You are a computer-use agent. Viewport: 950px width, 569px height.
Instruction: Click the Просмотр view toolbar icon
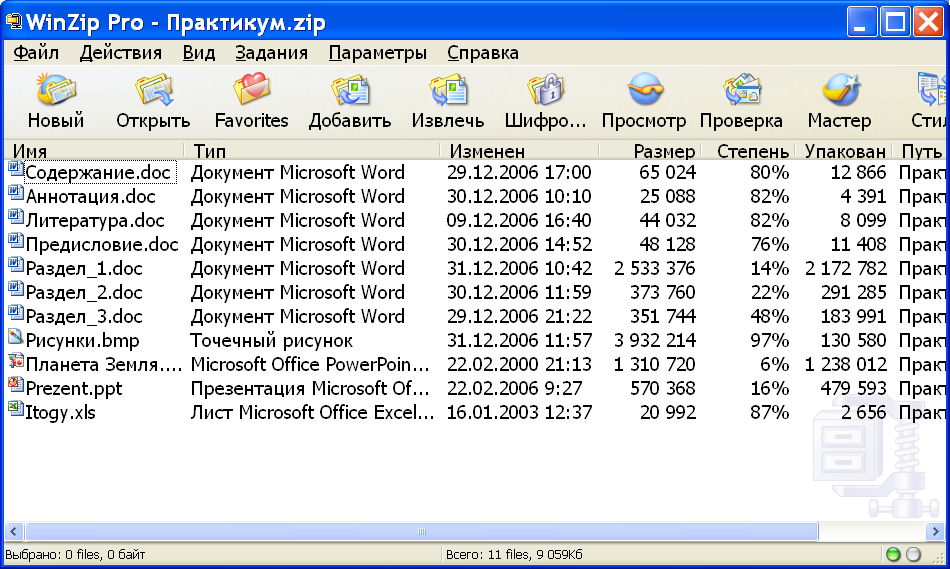[x=645, y=90]
